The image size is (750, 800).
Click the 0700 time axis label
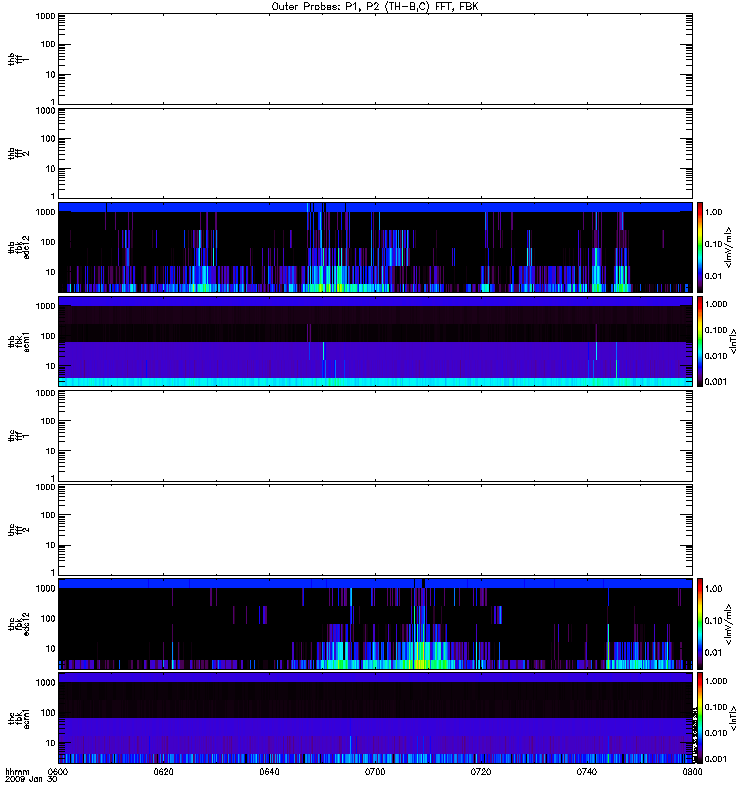point(375,771)
